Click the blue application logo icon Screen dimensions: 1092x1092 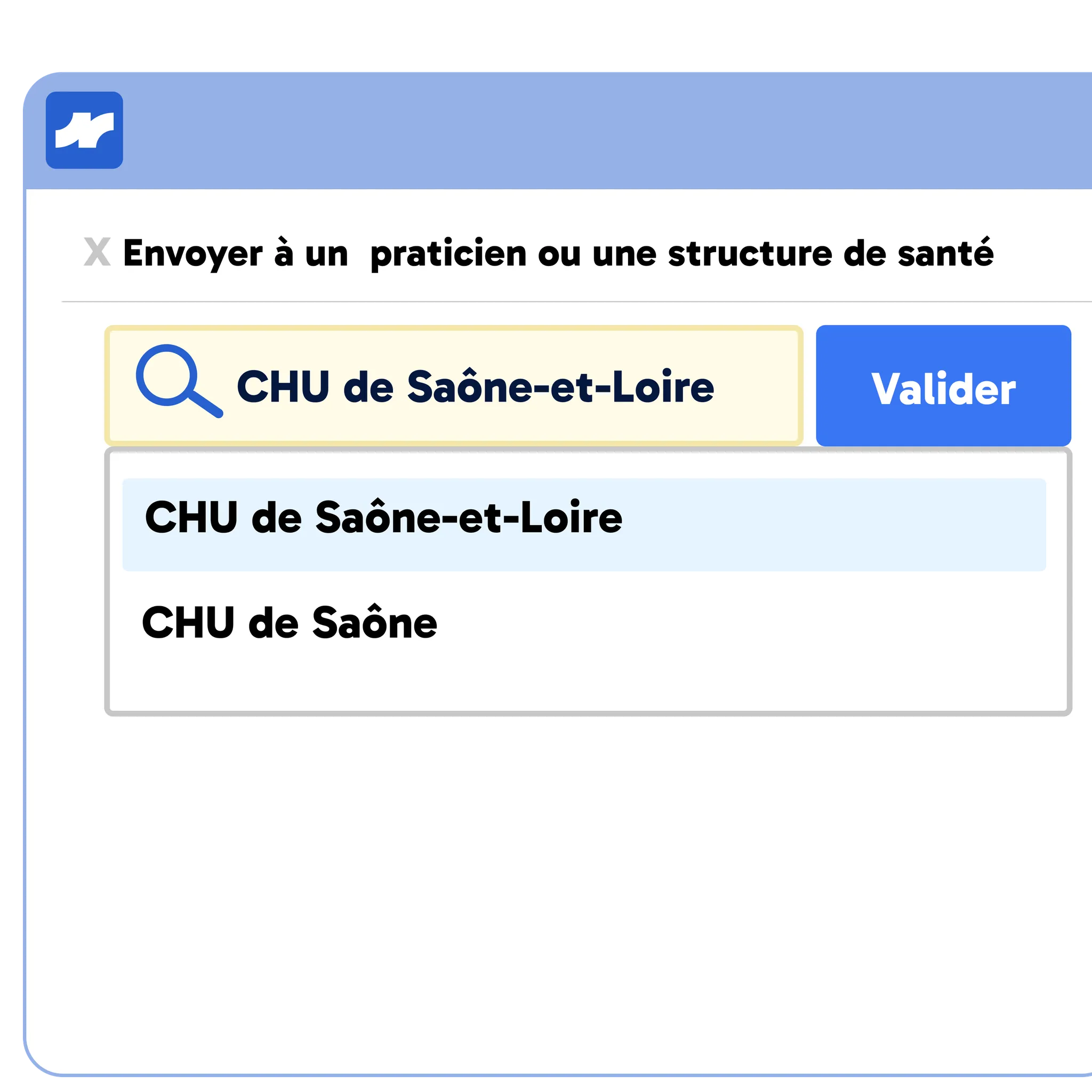tap(84, 130)
